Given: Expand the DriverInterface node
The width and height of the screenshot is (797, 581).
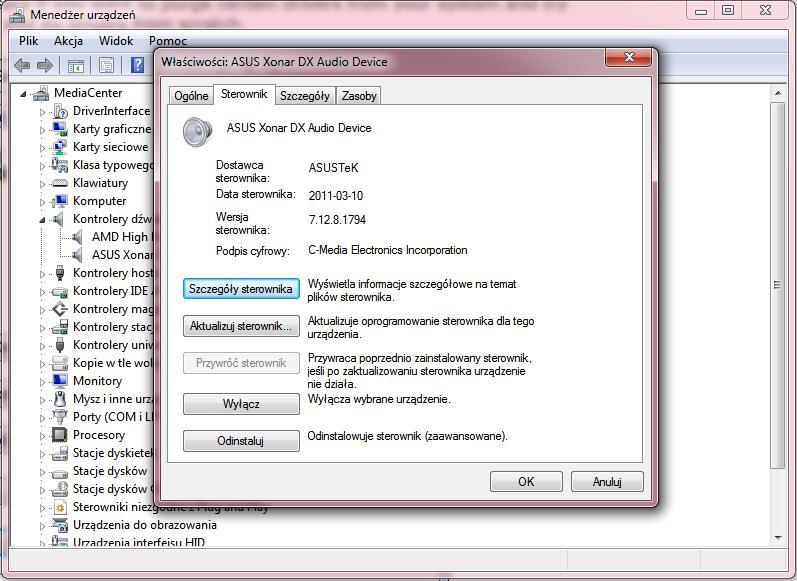Looking at the screenshot, I should click(x=42, y=111).
